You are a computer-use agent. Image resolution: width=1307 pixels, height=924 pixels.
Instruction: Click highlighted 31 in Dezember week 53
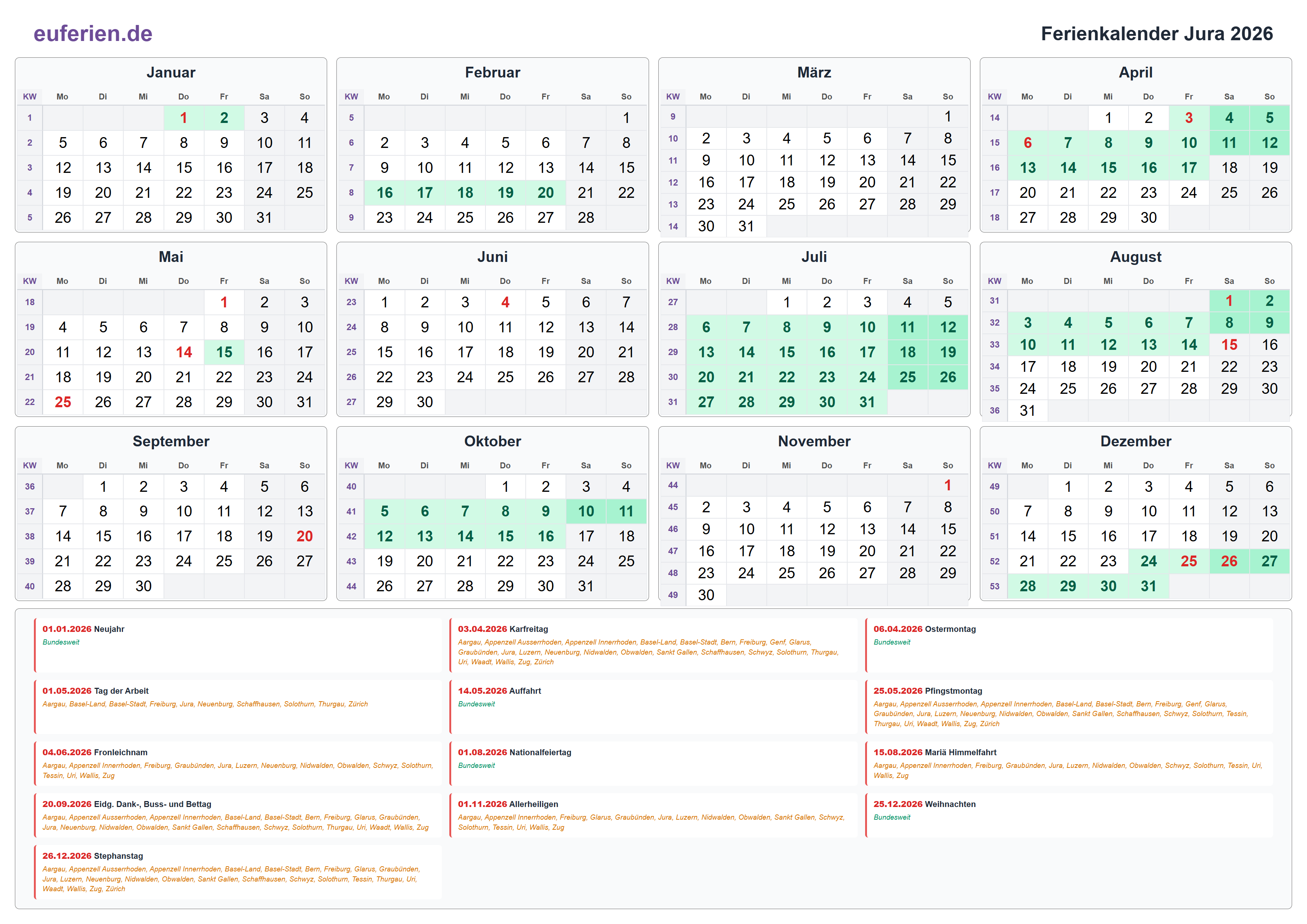(x=1148, y=586)
